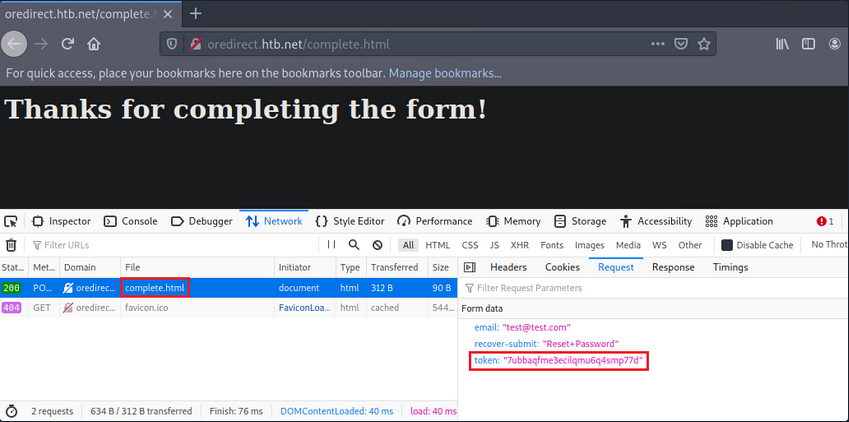This screenshot has height=422, width=849.
Task: Pause network recording
Action: (331, 245)
